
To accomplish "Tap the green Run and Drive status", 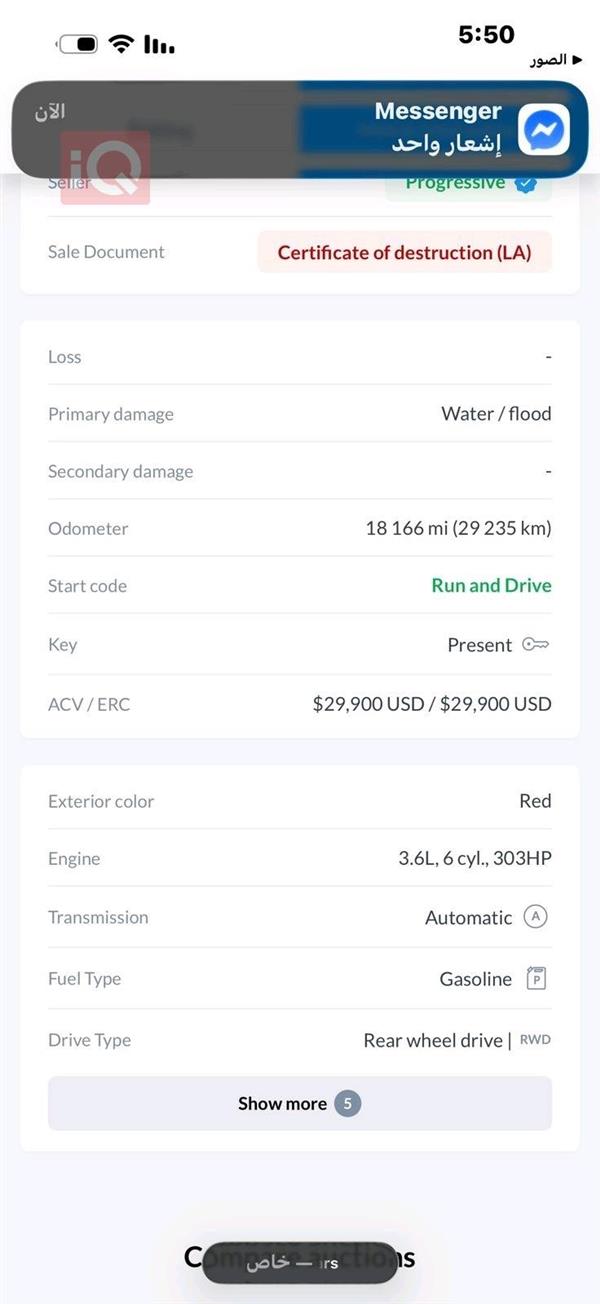I will coord(491,586).
